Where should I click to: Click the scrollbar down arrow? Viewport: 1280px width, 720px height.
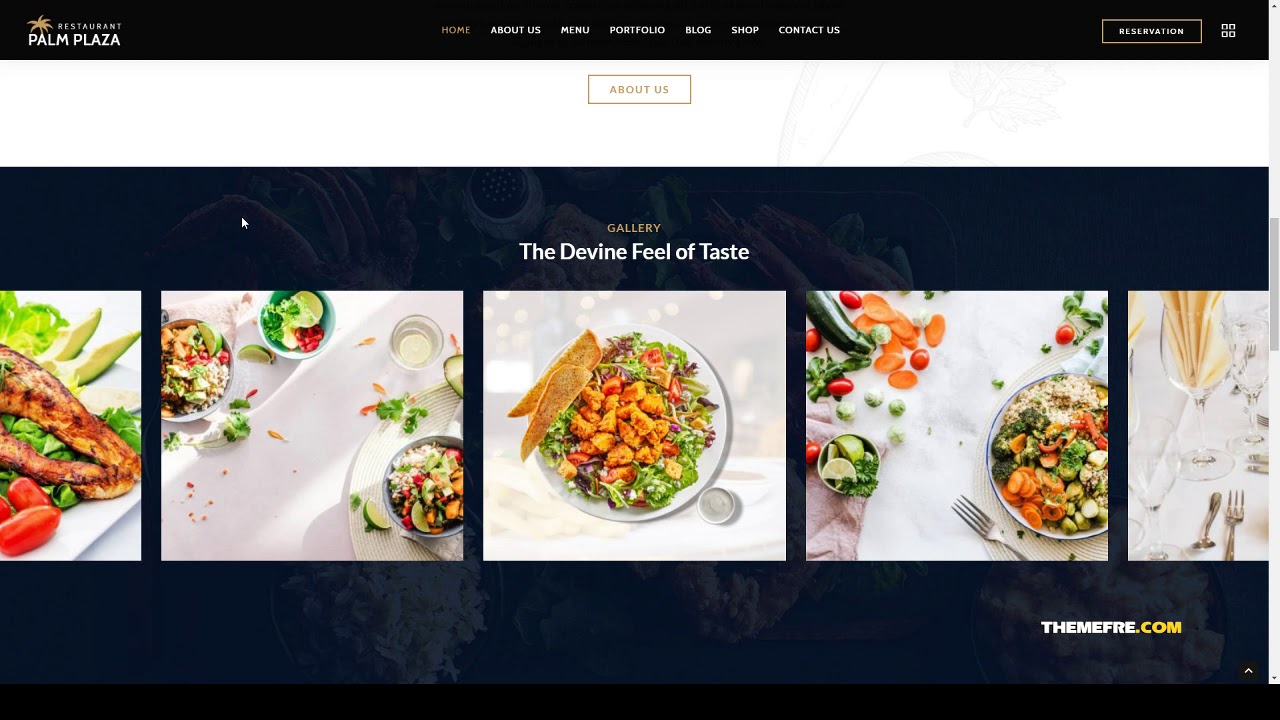pyautogui.click(x=1274, y=678)
